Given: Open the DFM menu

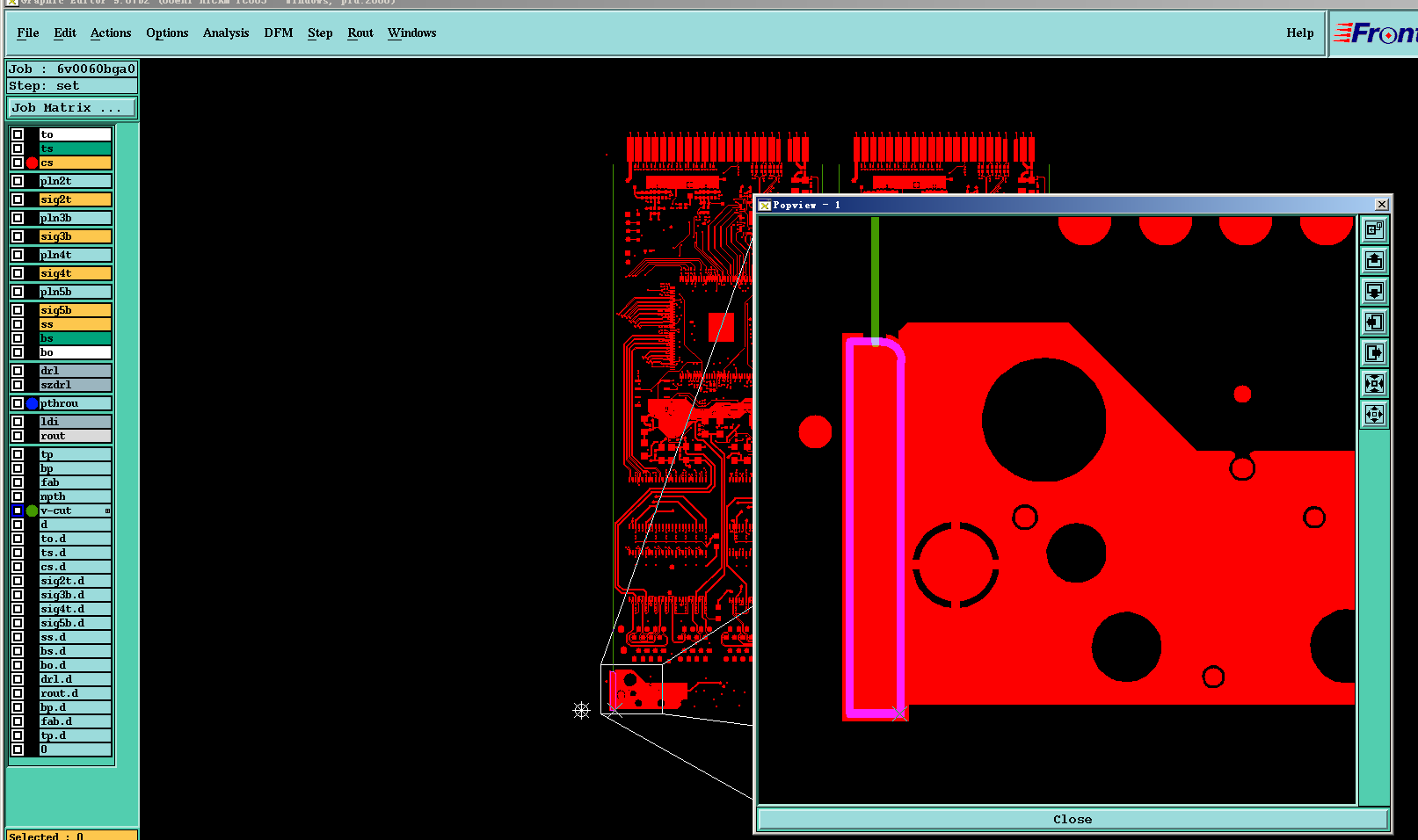Looking at the screenshot, I should (x=279, y=33).
